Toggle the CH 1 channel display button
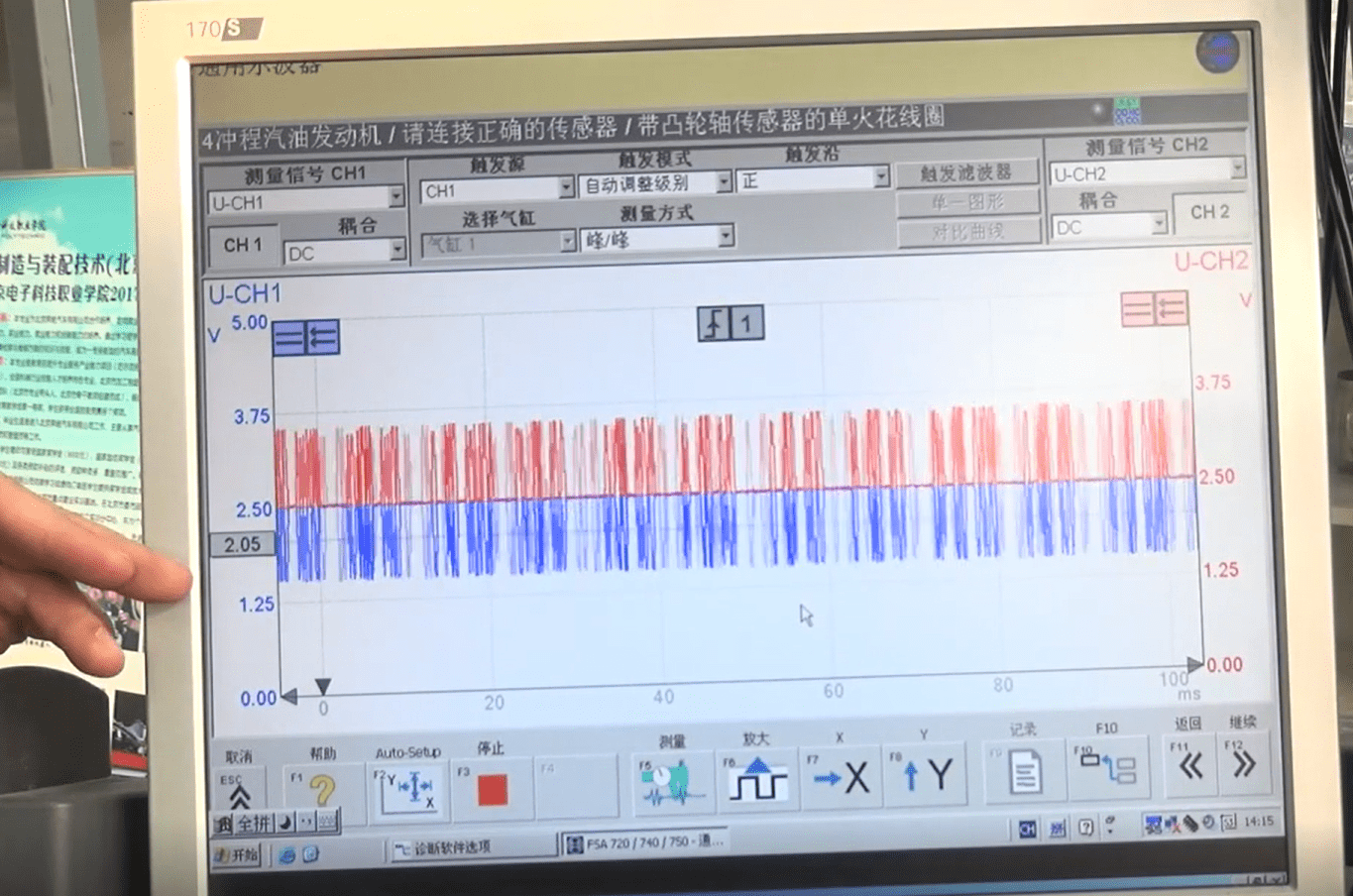The height and width of the screenshot is (896, 1353). pyautogui.click(x=243, y=245)
